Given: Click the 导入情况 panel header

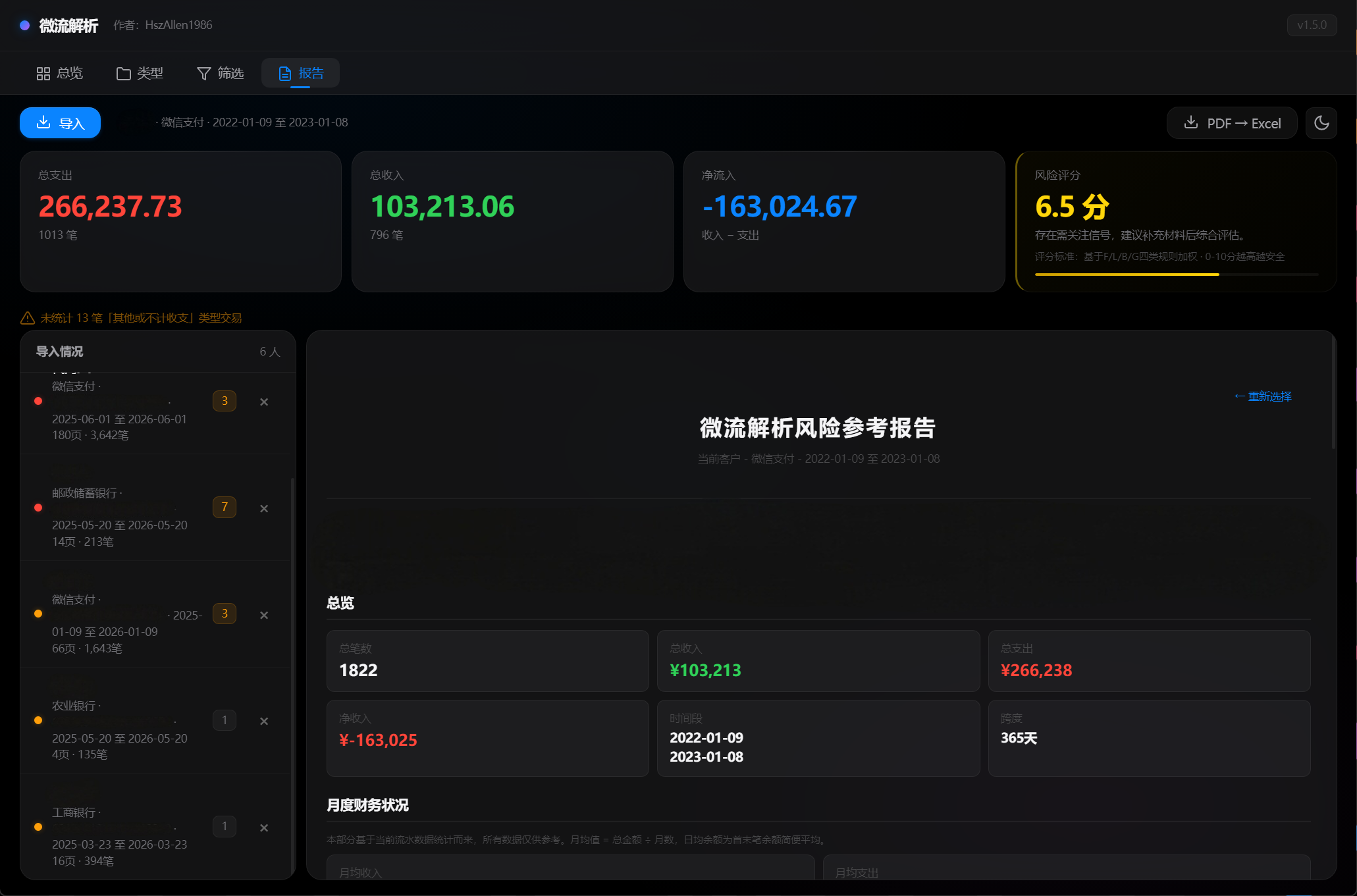Looking at the screenshot, I should pos(158,352).
